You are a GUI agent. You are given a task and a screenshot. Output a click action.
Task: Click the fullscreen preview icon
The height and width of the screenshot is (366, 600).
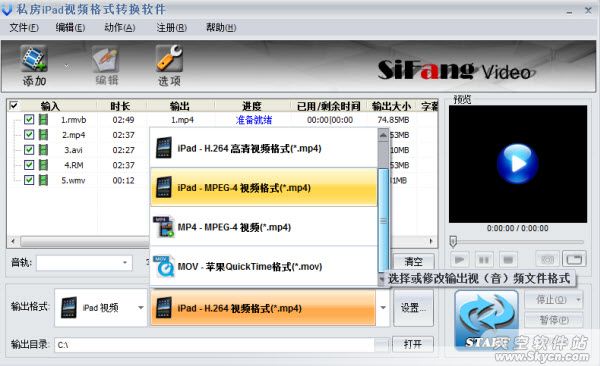pyautogui.click(x=574, y=260)
